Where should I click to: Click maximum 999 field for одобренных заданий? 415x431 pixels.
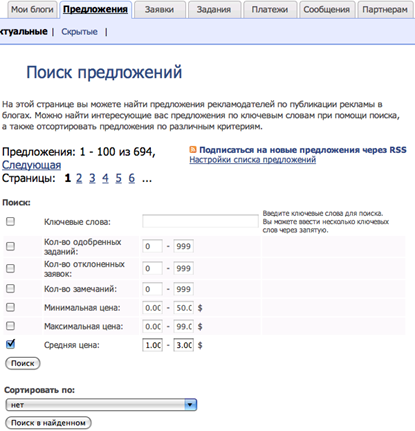tap(183, 246)
